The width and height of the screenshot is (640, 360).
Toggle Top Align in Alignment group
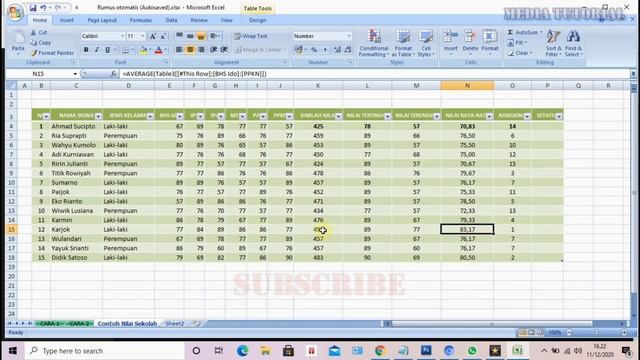pos(179,36)
